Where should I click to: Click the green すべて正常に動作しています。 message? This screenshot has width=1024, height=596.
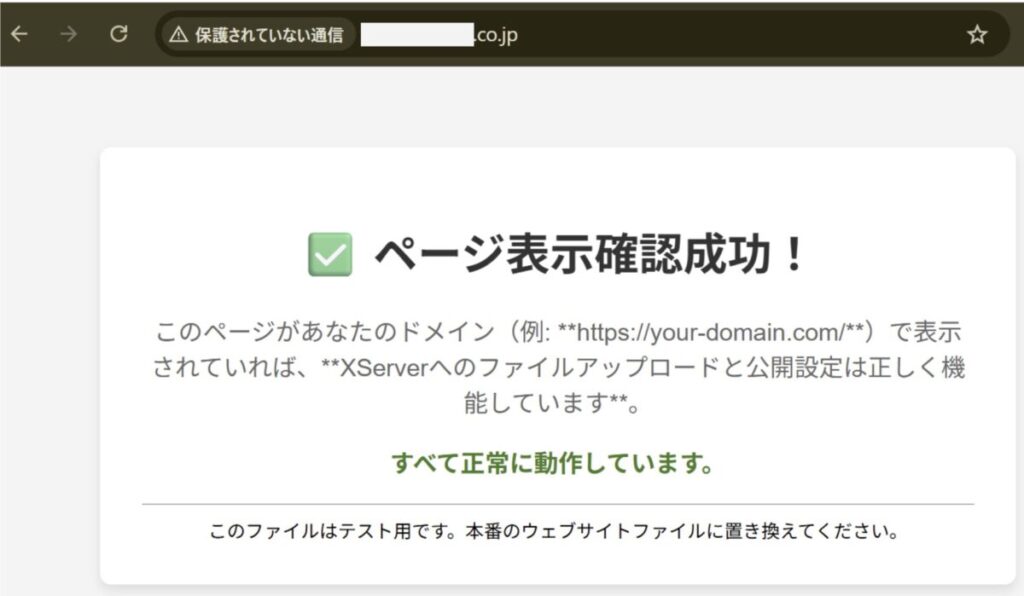pyautogui.click(x=552, y=464)
